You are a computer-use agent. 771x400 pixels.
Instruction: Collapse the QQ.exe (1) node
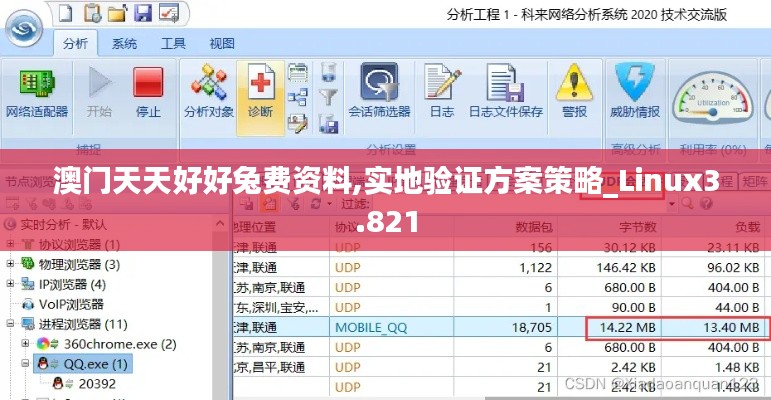coord(26,363)
